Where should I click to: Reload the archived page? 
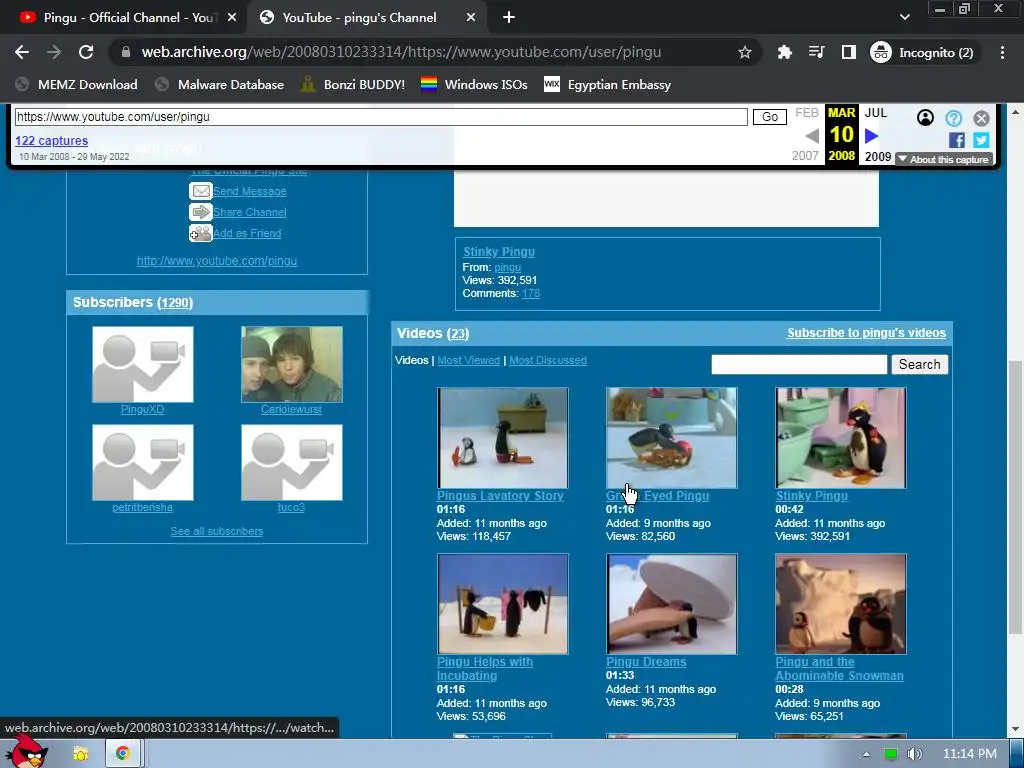click(86, 52)
